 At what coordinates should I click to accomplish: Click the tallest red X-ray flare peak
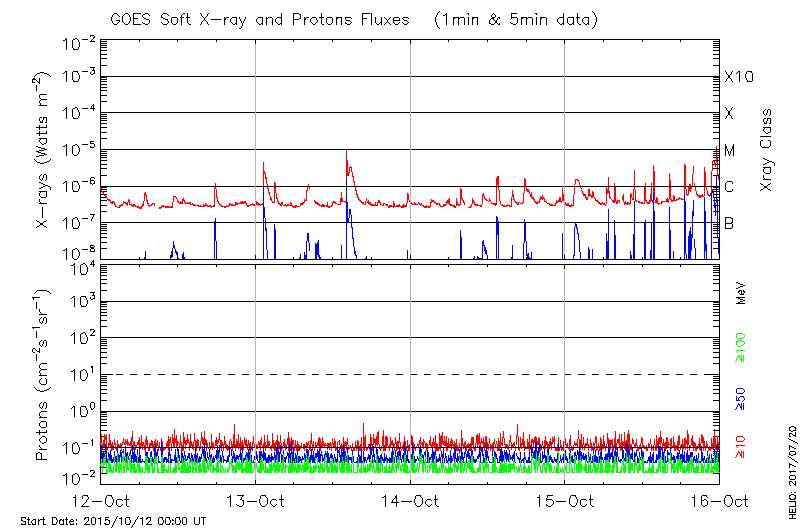pos(347,152)
